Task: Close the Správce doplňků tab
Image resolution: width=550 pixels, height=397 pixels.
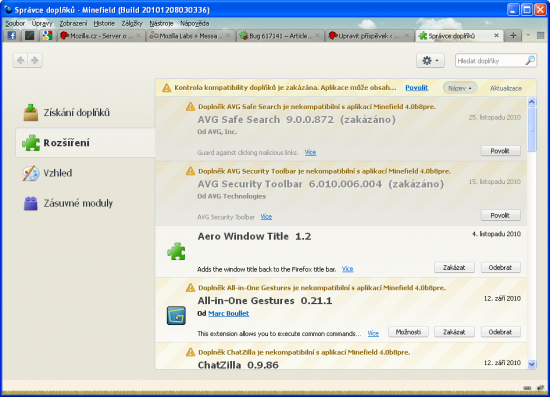Action: (x=496, y=35)
